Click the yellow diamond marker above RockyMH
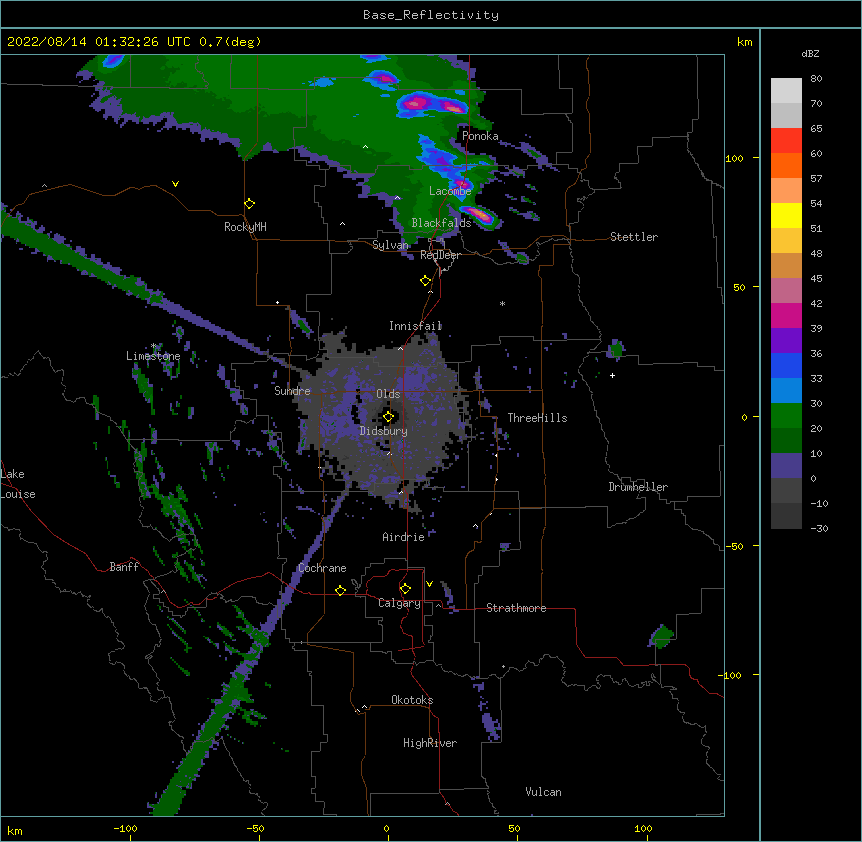This screenshot has width=862, height=842. [250, 204]
